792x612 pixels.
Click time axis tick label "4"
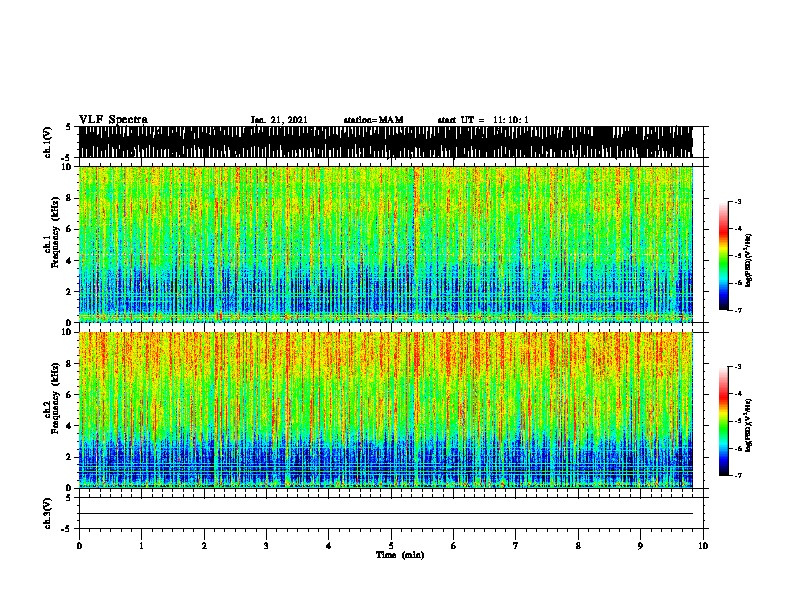[329, 545]
